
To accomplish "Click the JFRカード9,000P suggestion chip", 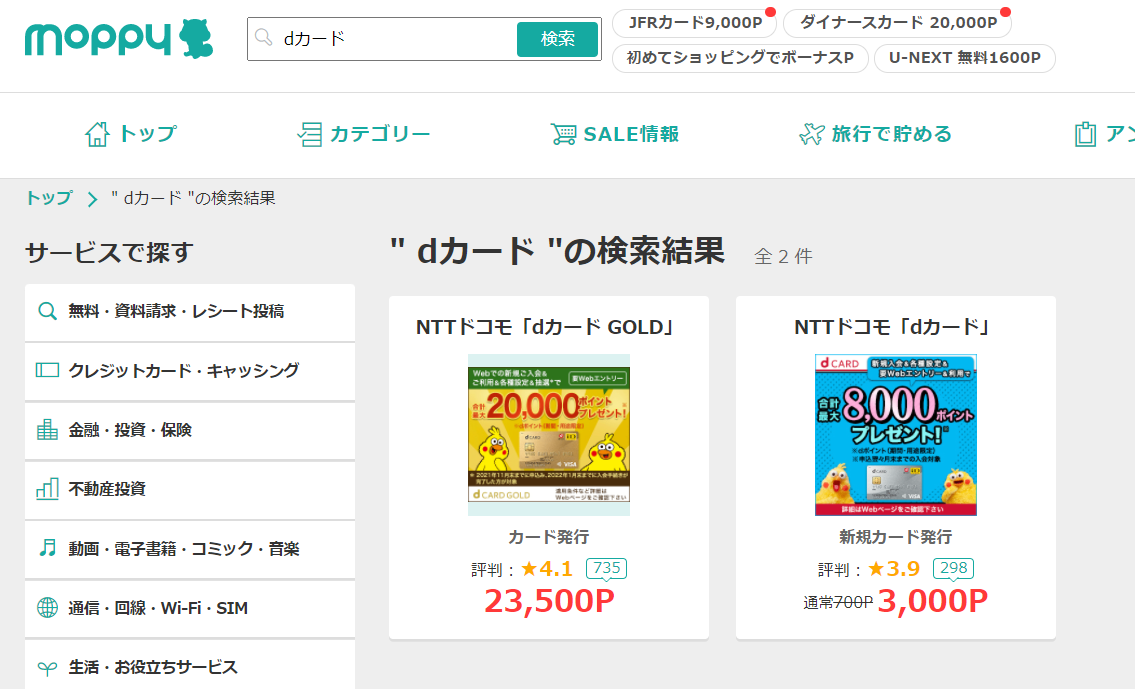I will pos(694,22).
